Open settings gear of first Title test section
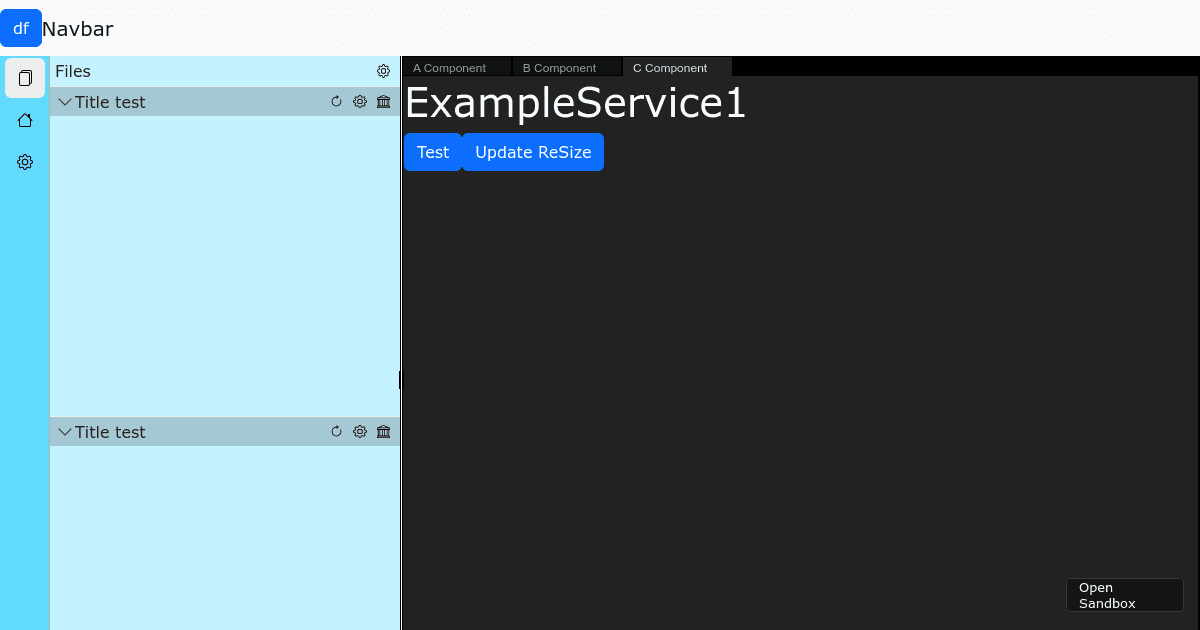The image size is (1200, 630). pyautogui.click(x=360, y=102)
